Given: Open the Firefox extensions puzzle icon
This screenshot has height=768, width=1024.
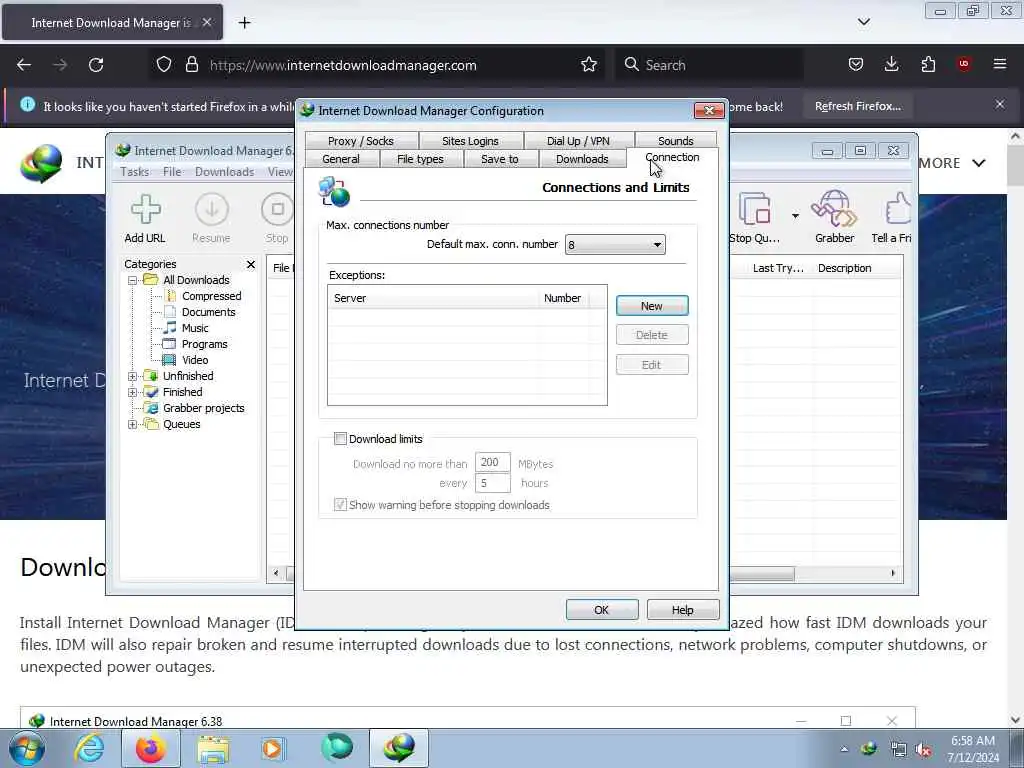Looking at the screenshot, I should (x=928, y=64).
